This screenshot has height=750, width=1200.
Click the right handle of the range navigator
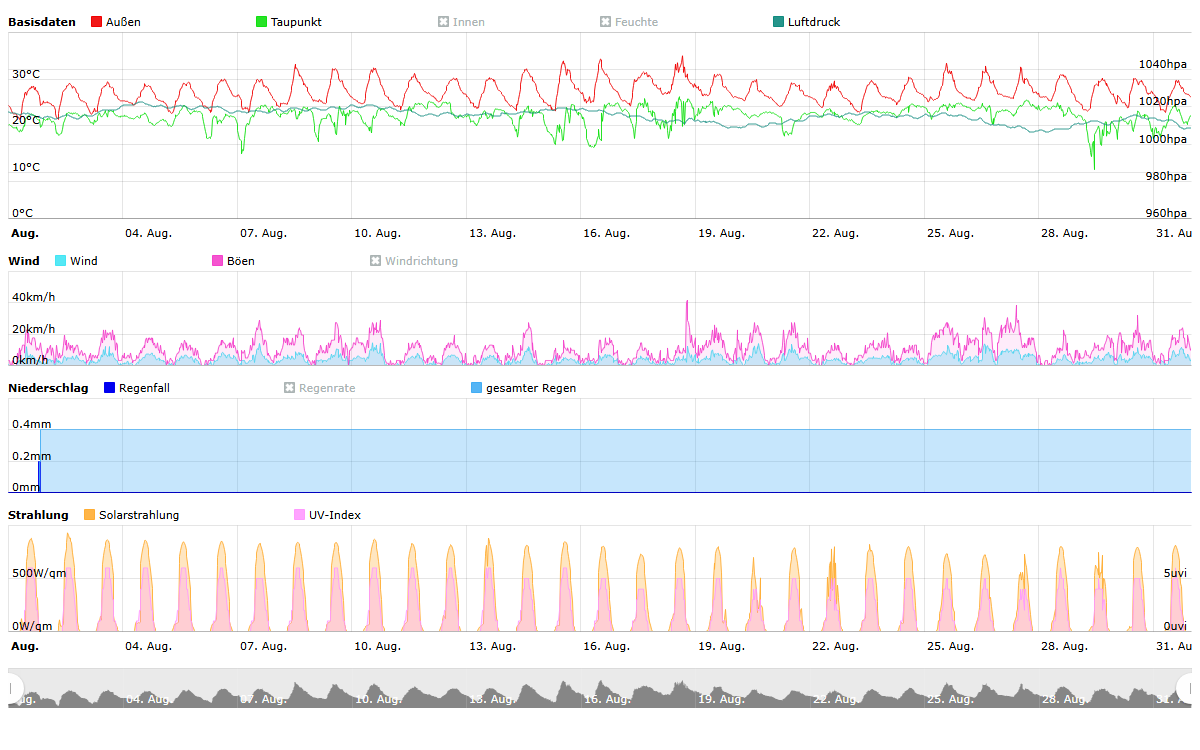(x=1187, y=688)
